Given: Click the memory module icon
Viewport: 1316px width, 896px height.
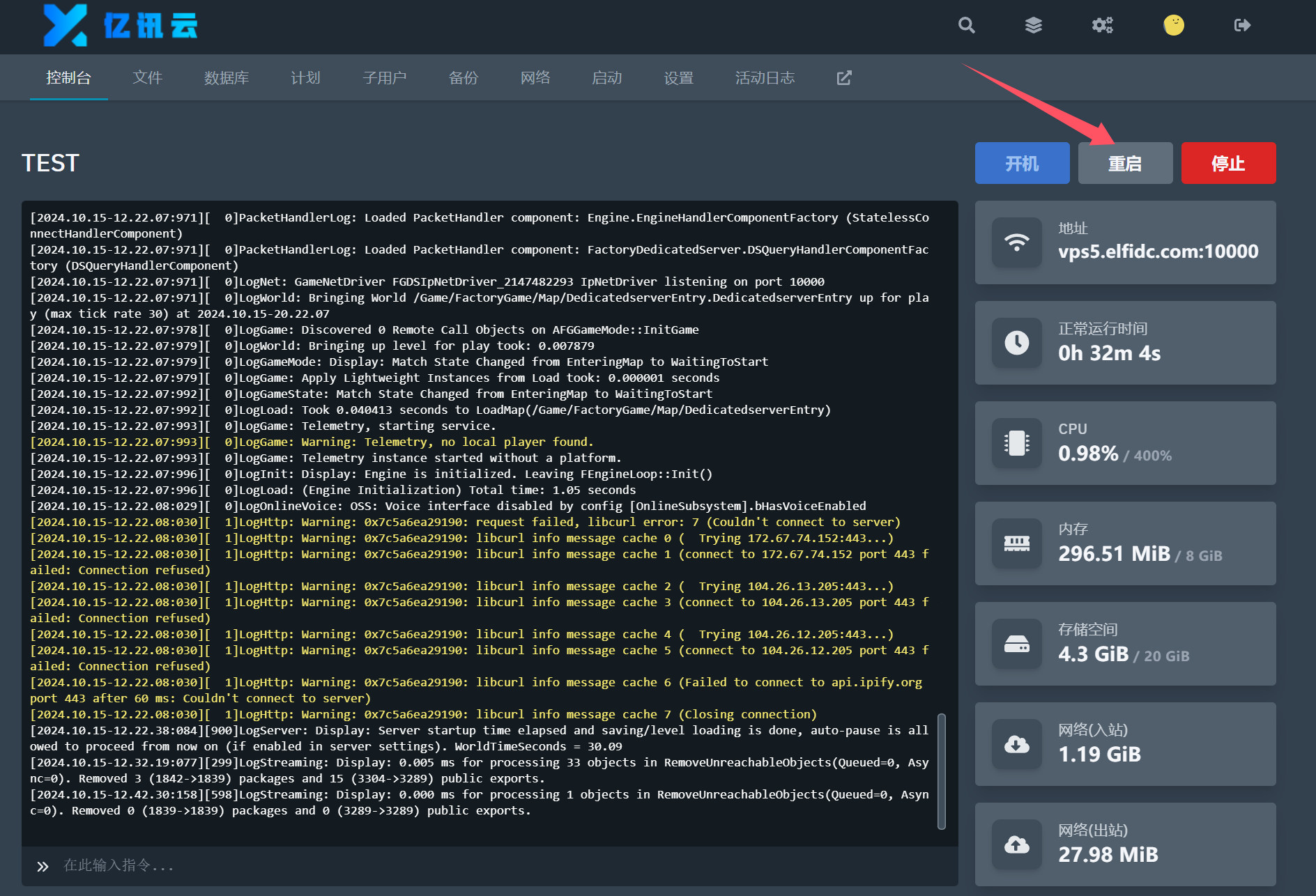Looking at the screenshot, I should 1017,543.
